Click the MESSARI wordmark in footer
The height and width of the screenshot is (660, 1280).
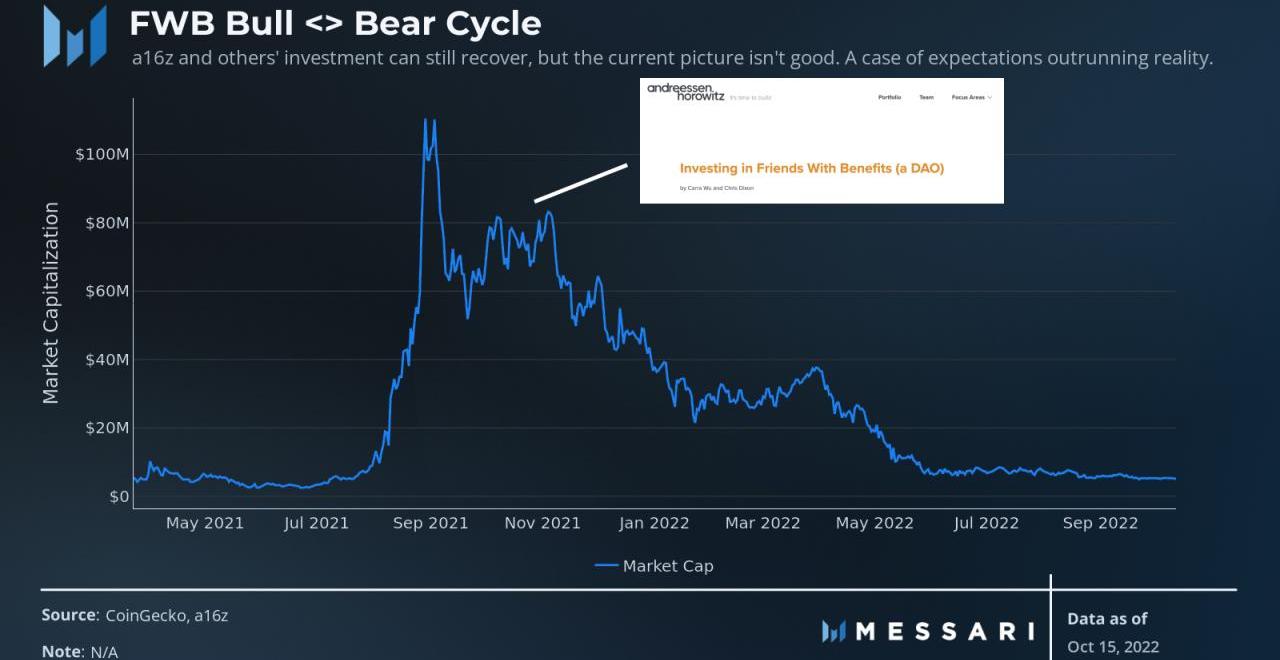(945, 631)
